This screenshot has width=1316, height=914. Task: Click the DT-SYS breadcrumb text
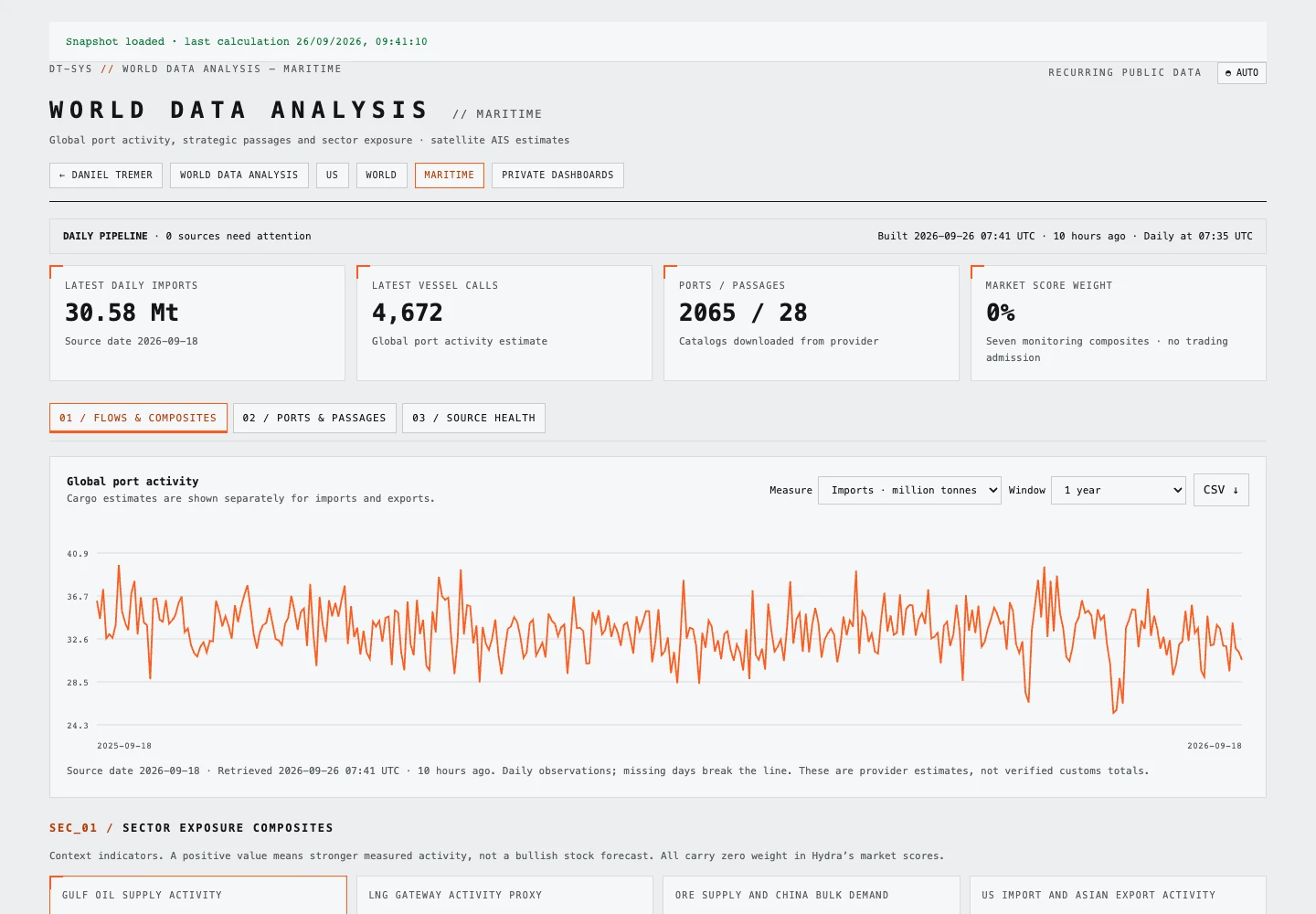click(70, 69)
